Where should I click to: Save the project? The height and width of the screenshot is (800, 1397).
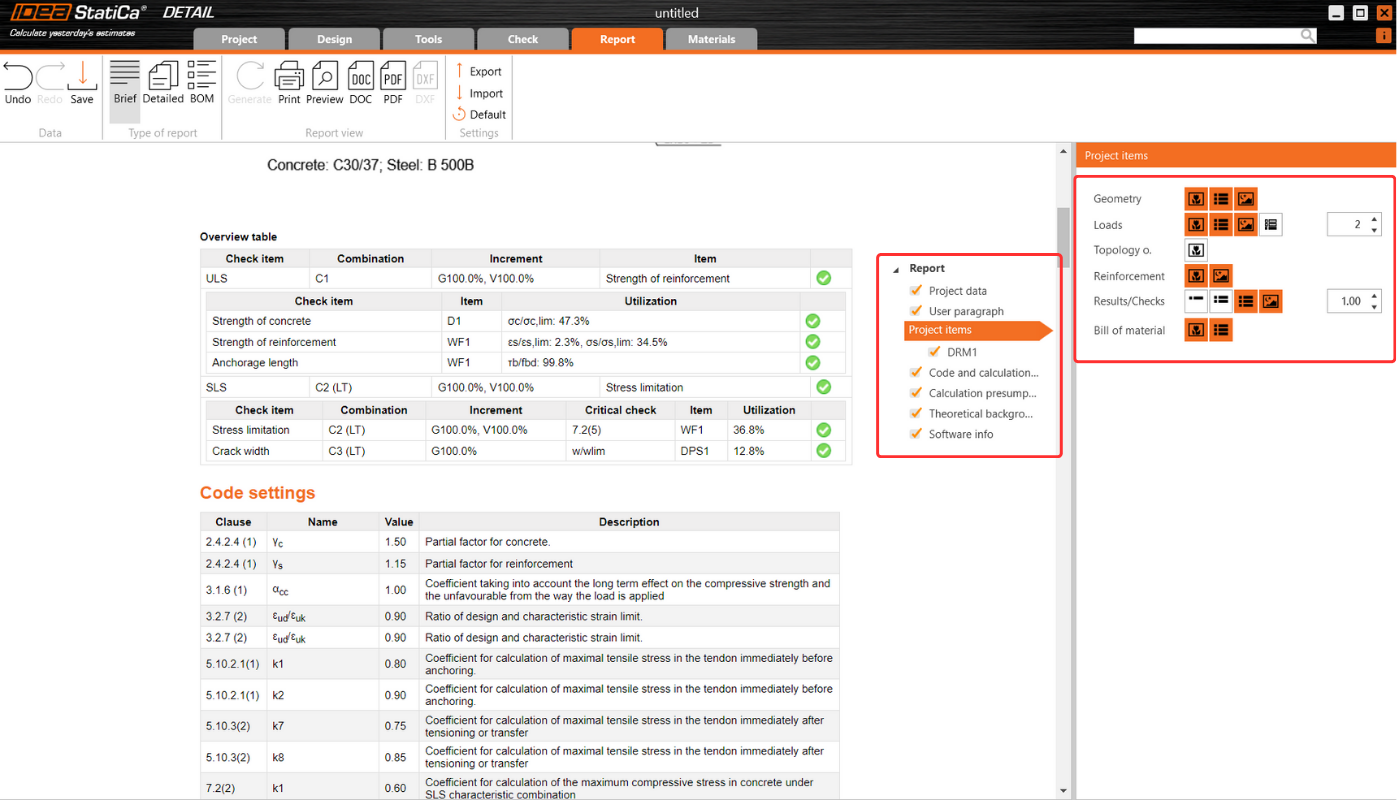(81, 85)
